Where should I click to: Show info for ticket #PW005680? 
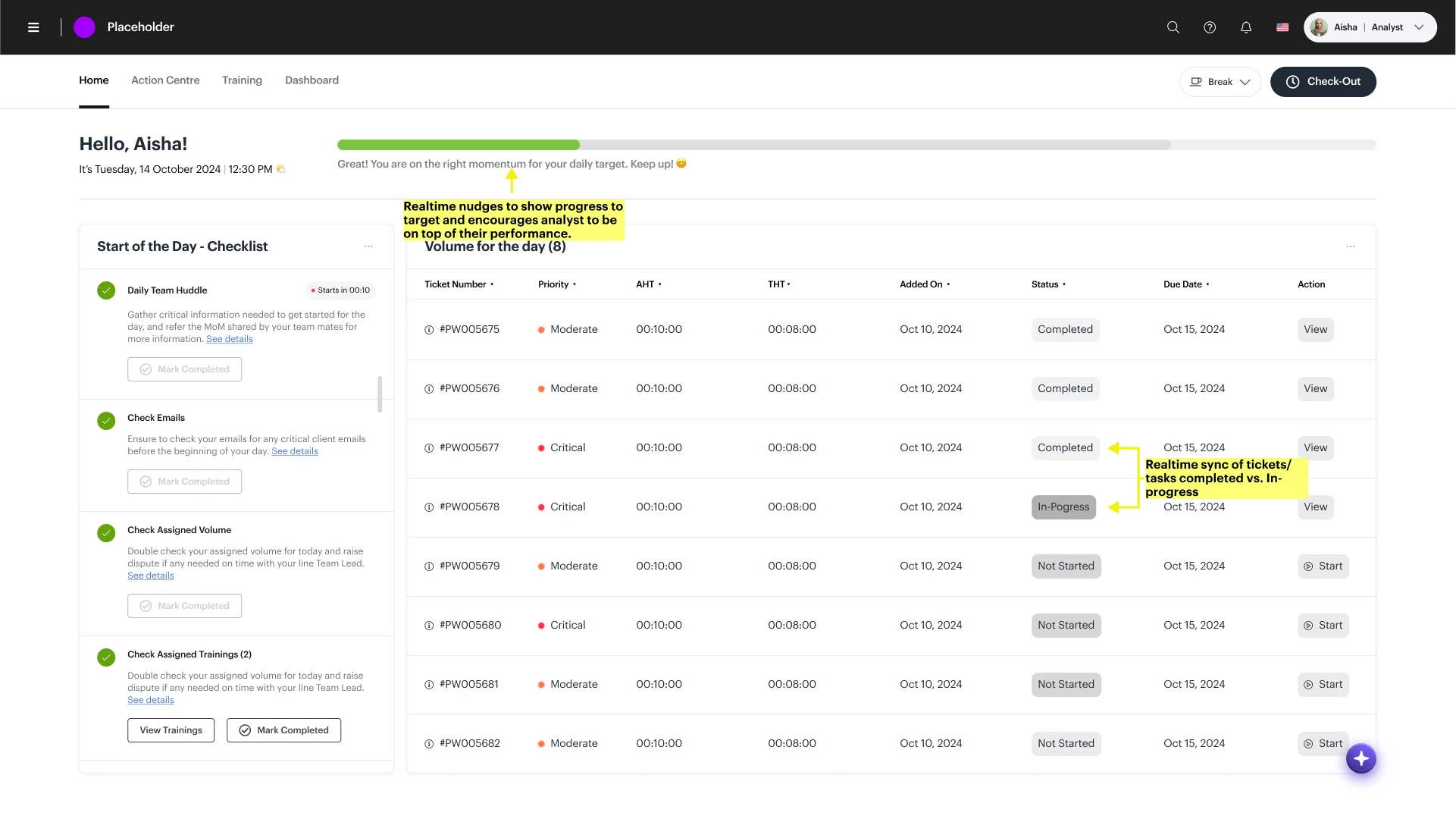(429, 626)
